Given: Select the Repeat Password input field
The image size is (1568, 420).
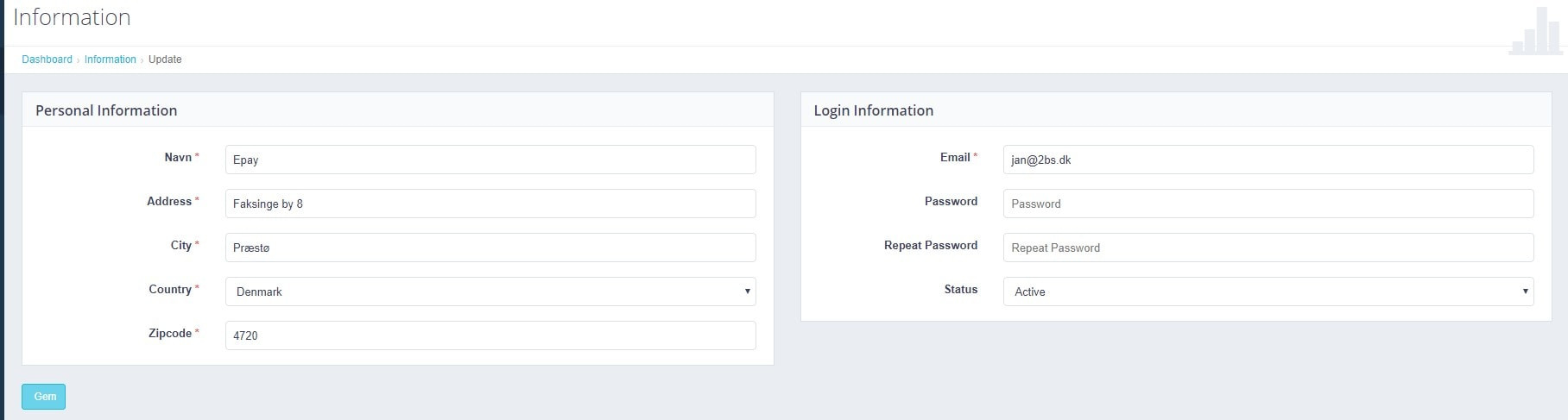Looking at the screenshot, I should 1268,248.
